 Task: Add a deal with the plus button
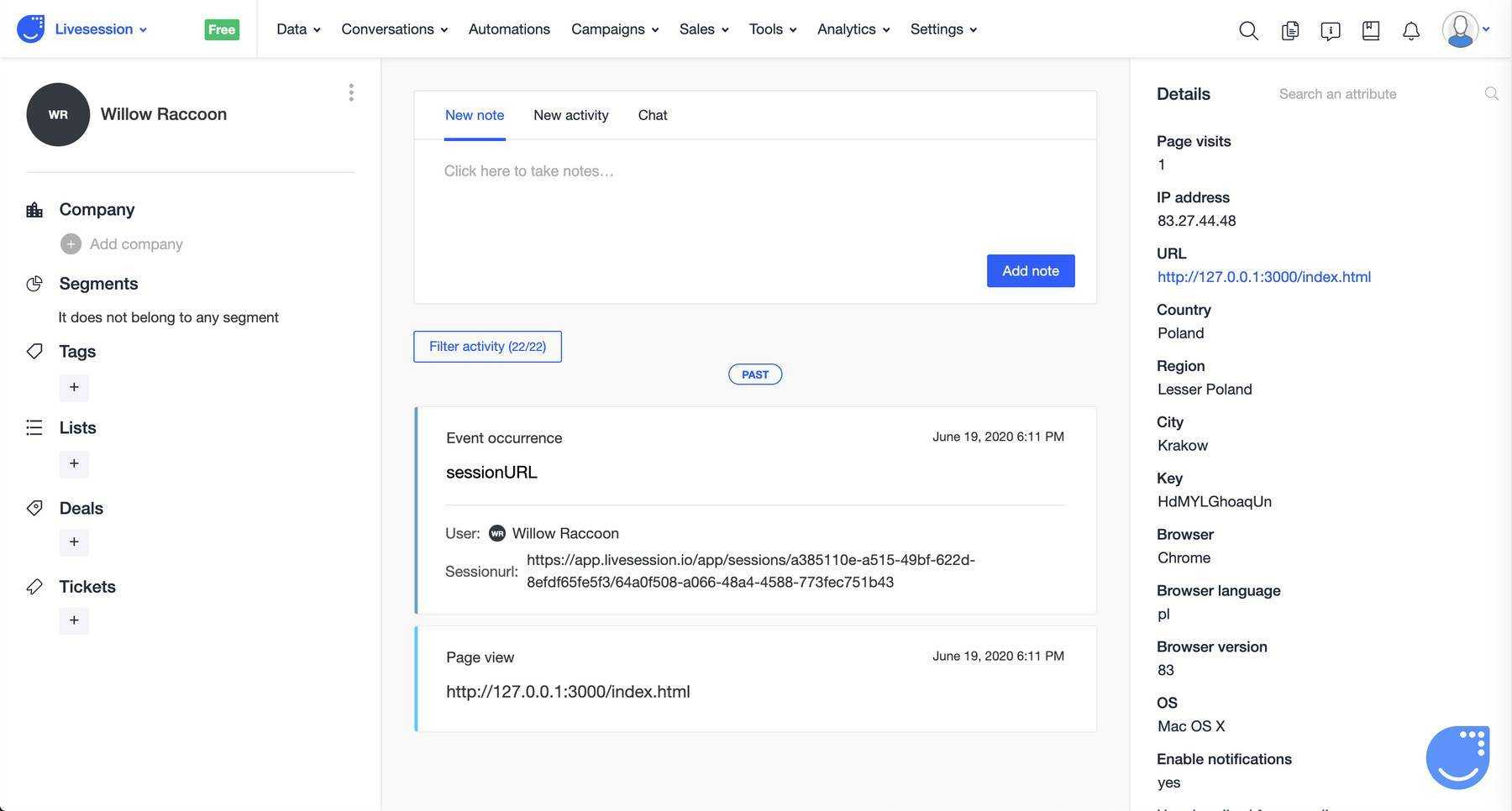pyautogui.click(x=74, y=542)
